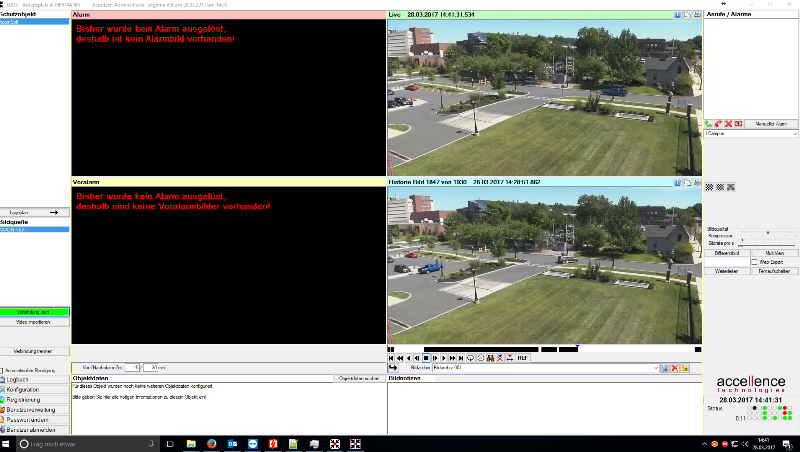Select the highlighted Schutzobjekt list entry
This screenshot has width=800, height=452.
point(34,22)
